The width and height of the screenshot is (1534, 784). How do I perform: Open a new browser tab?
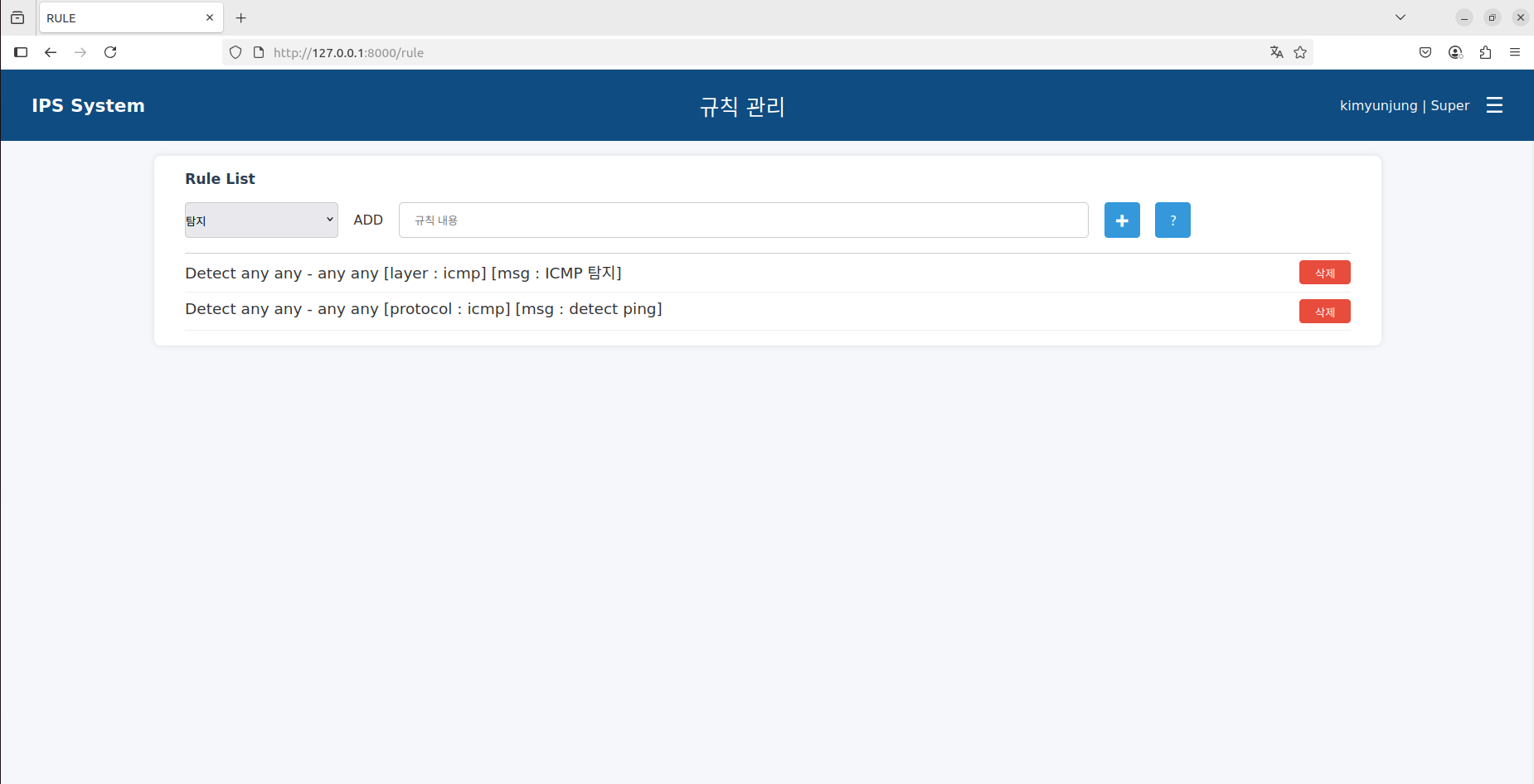[x=241, y=17]
